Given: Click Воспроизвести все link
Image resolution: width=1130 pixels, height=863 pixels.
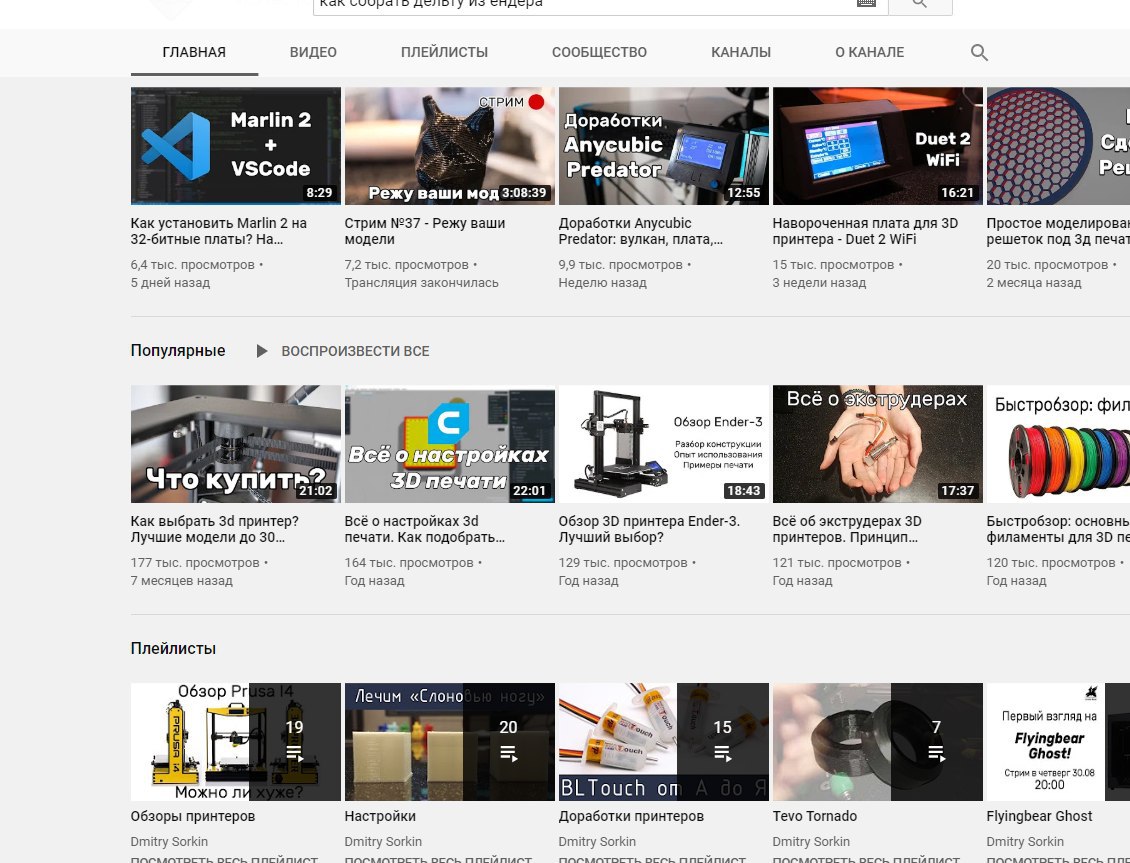Looking at the screenshot, I should tap(355, 352).
